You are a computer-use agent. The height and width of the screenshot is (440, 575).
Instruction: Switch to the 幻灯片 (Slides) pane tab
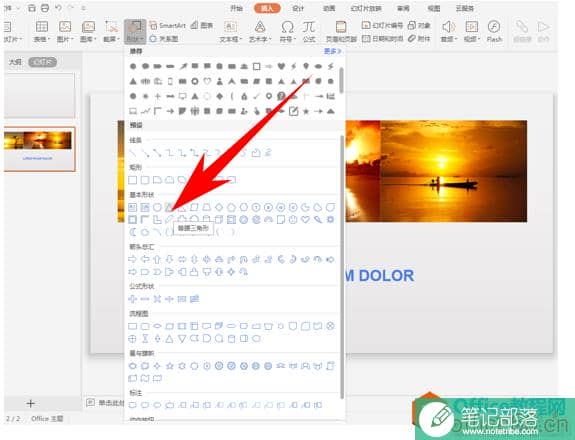43,62
